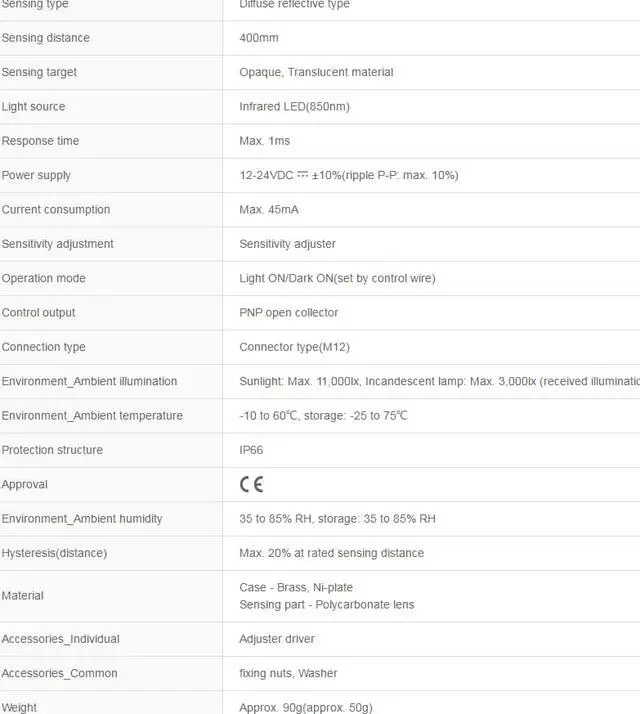
Task: Click "Opaque, Translucent material" text
Action: (316, 72)
